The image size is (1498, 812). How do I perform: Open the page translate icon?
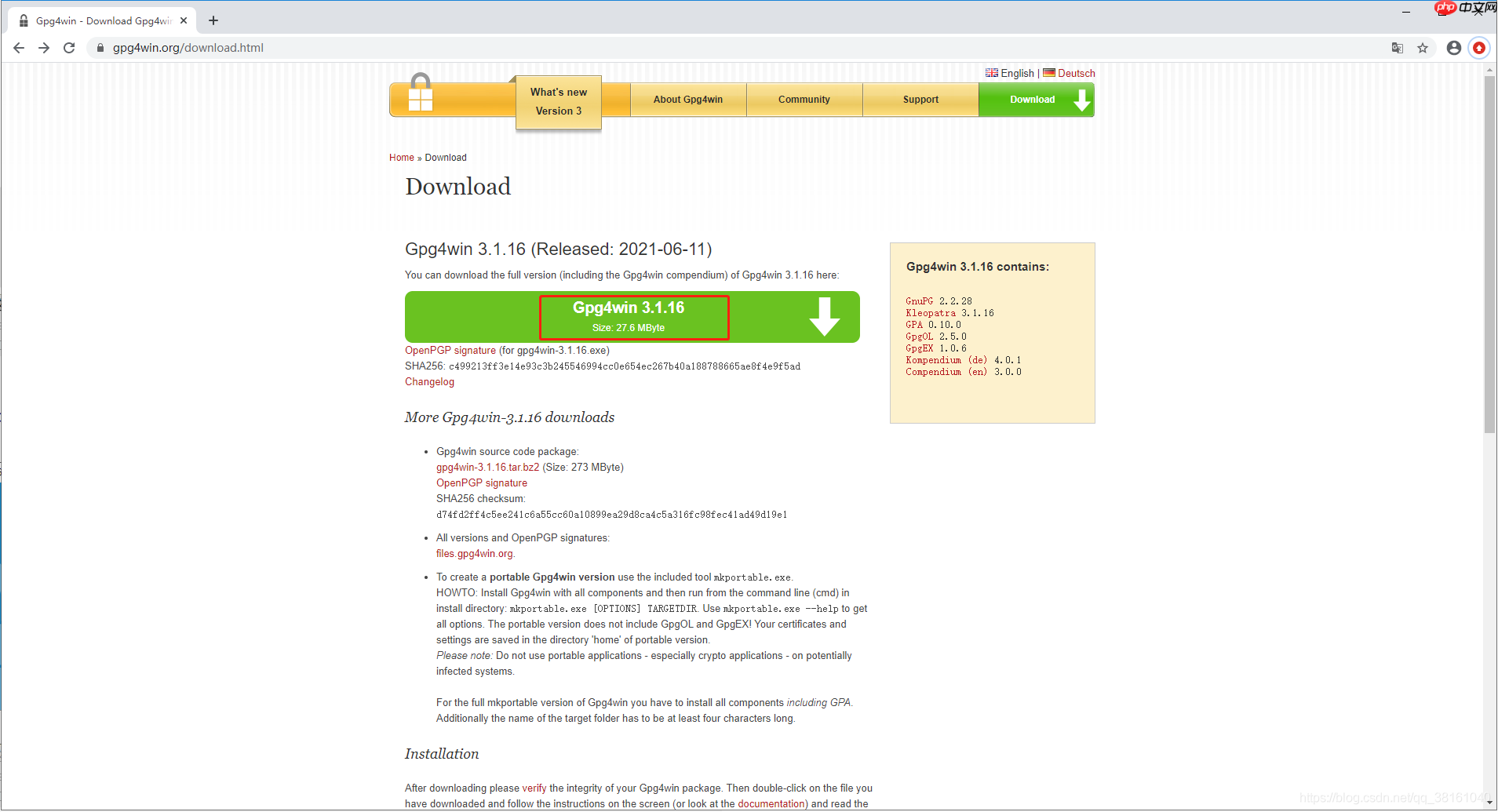click(x=1397, y=48)
